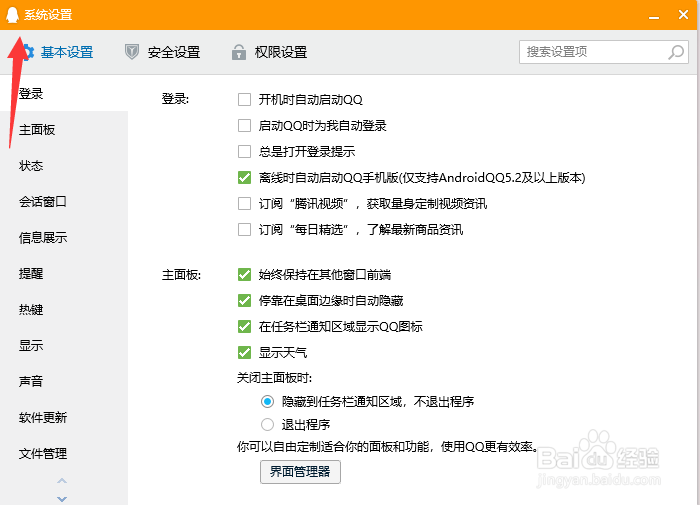Switch to the 权限设置 tab
This screenshot has width=700, height=505.
pos(270,52)
